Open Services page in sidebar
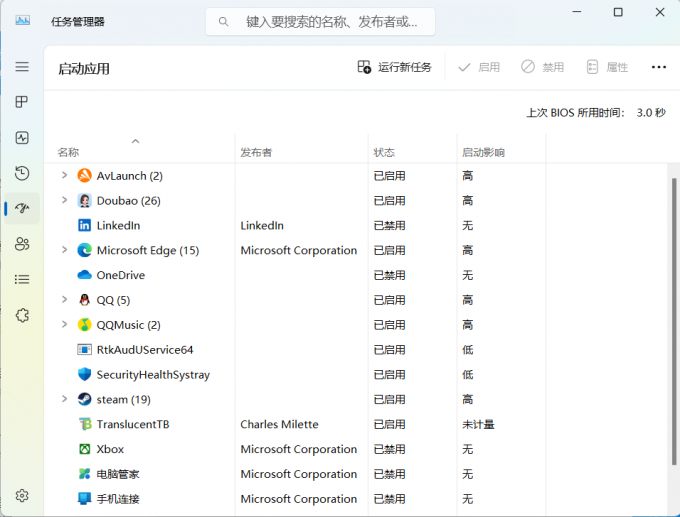Screen dimensions: 680x517 coord(22,315)
